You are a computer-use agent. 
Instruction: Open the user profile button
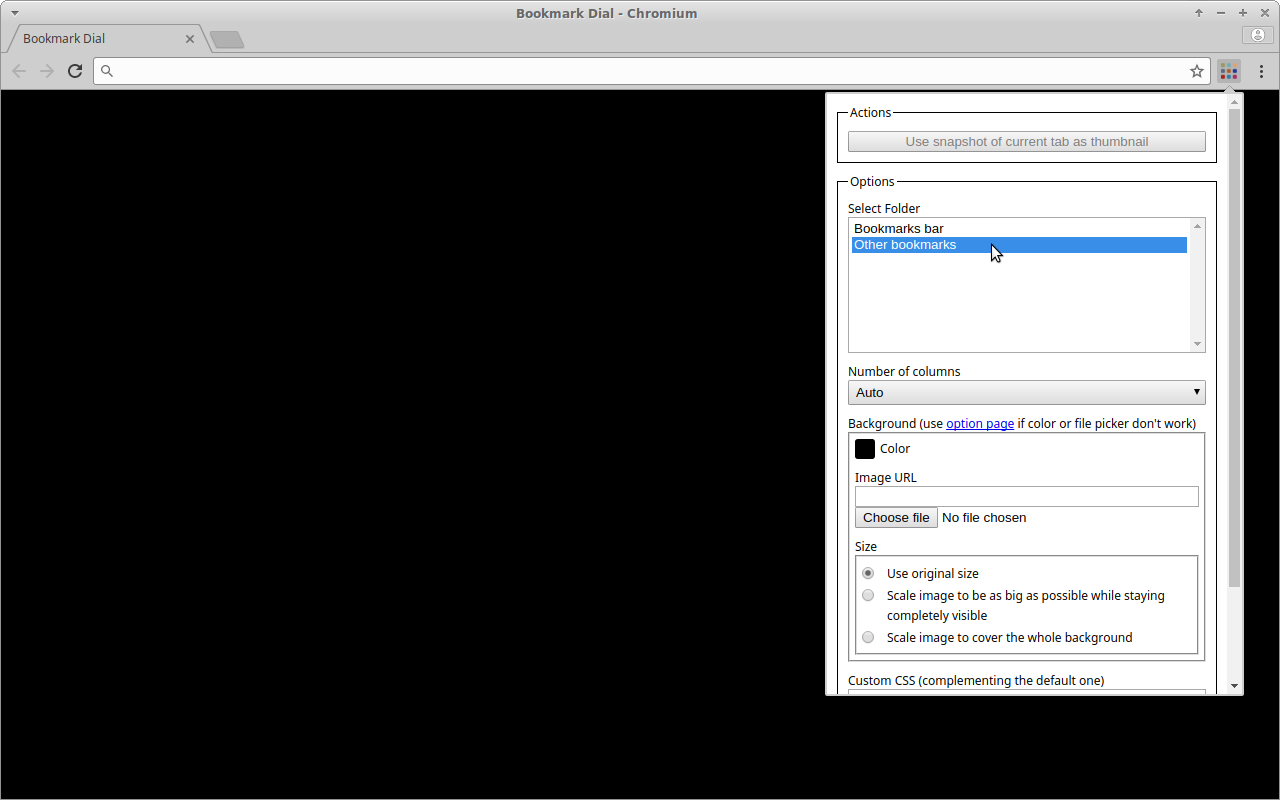(1257, 35)
